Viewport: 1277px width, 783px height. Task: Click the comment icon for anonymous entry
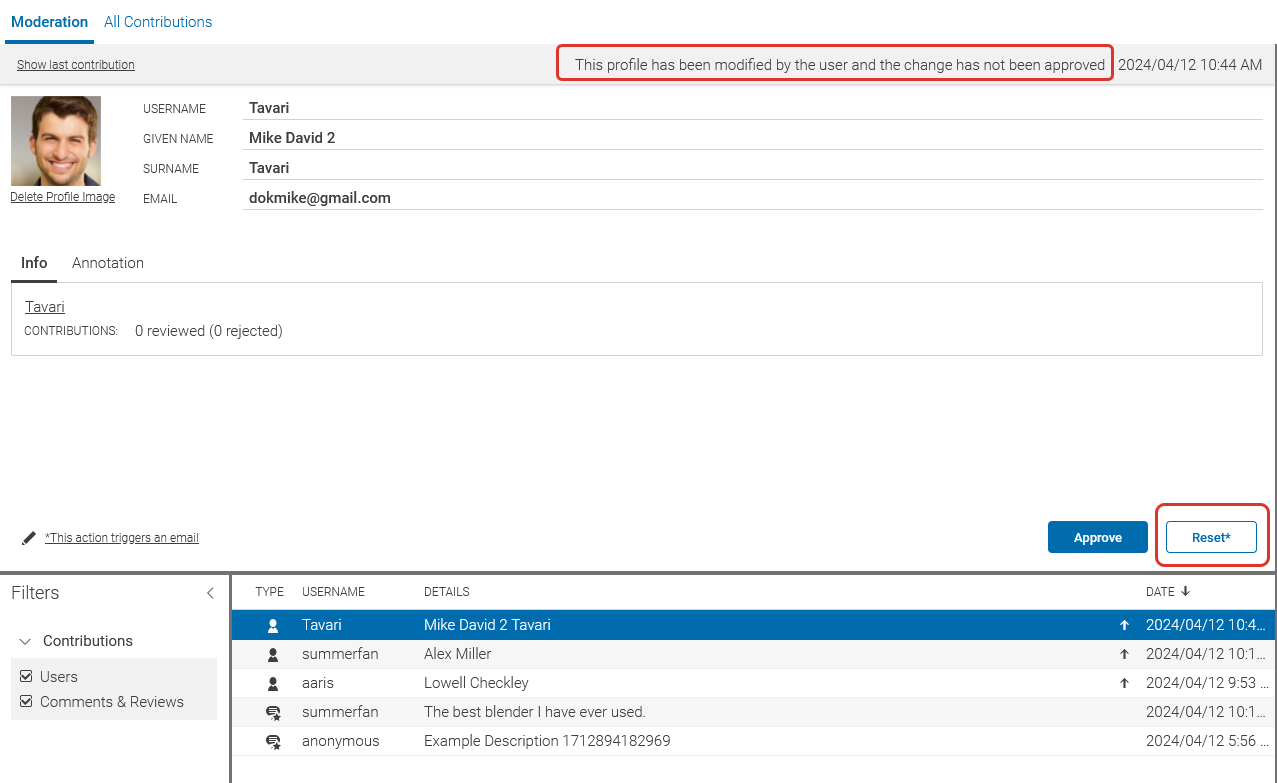pos(272,742)
